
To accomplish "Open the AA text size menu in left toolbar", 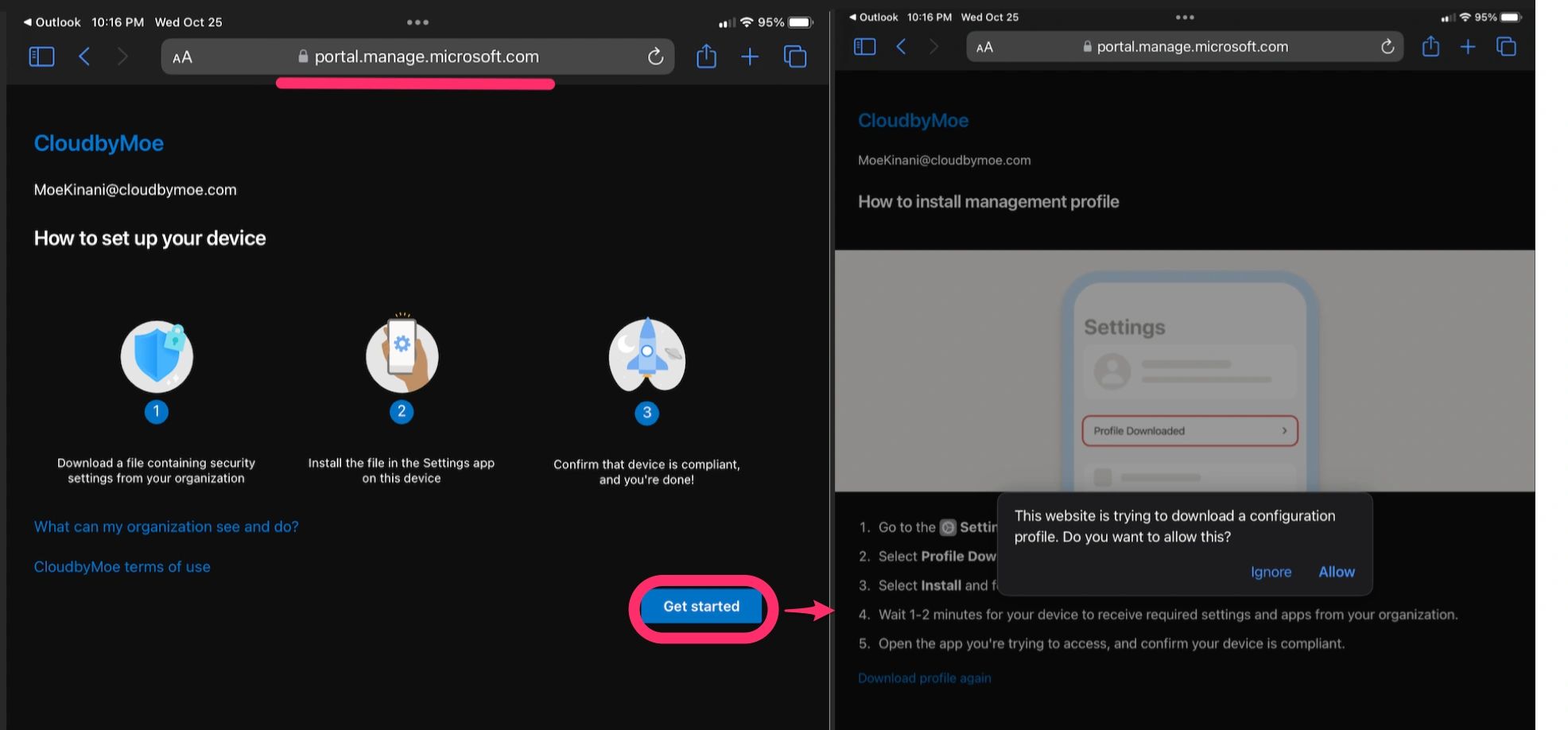I will pyautogui.click(x=182, y=56).
